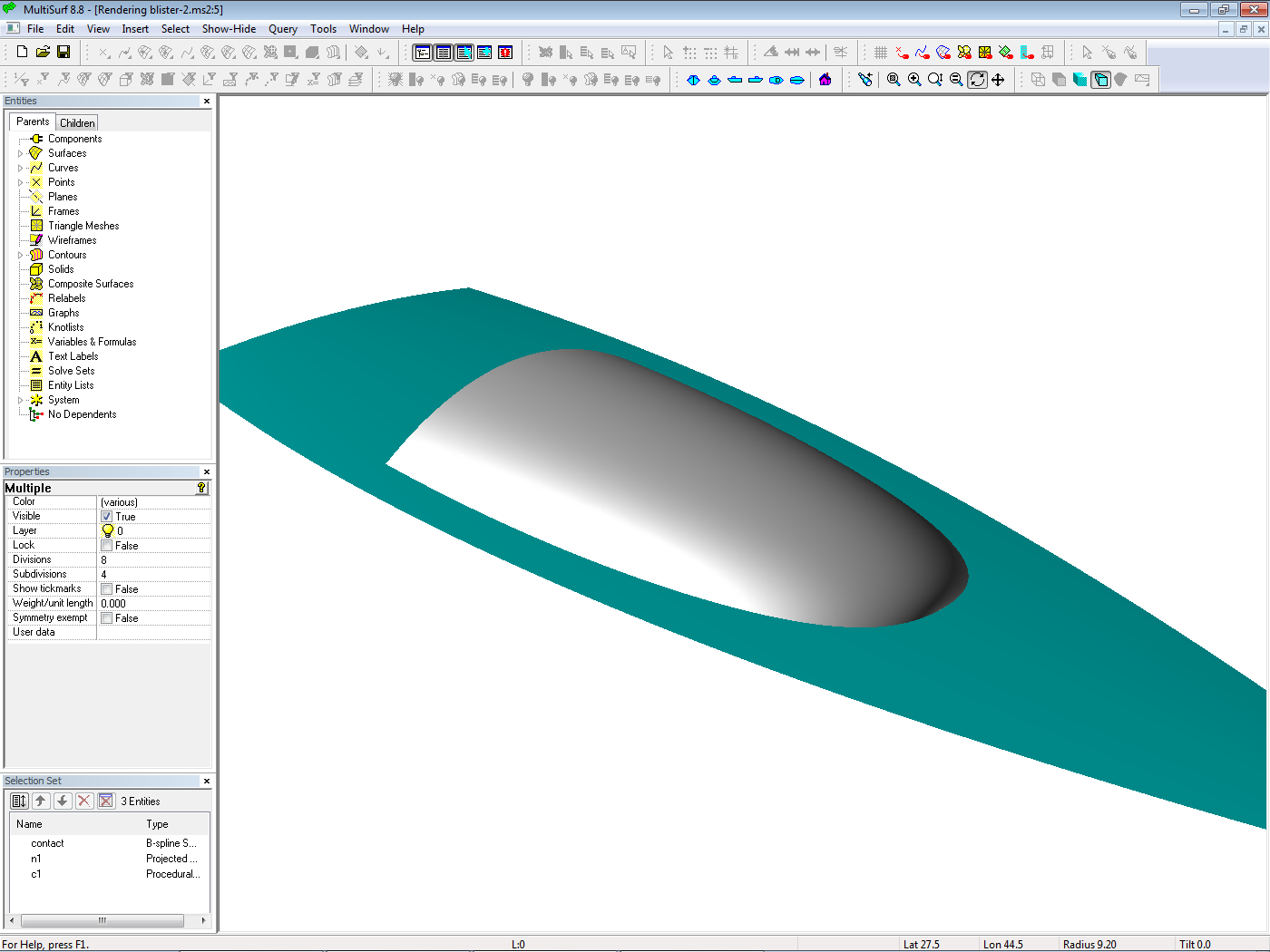Screen dimensions: 1270x952
Task: Clear selection set with boxed X icon
Action: point(106,801)
